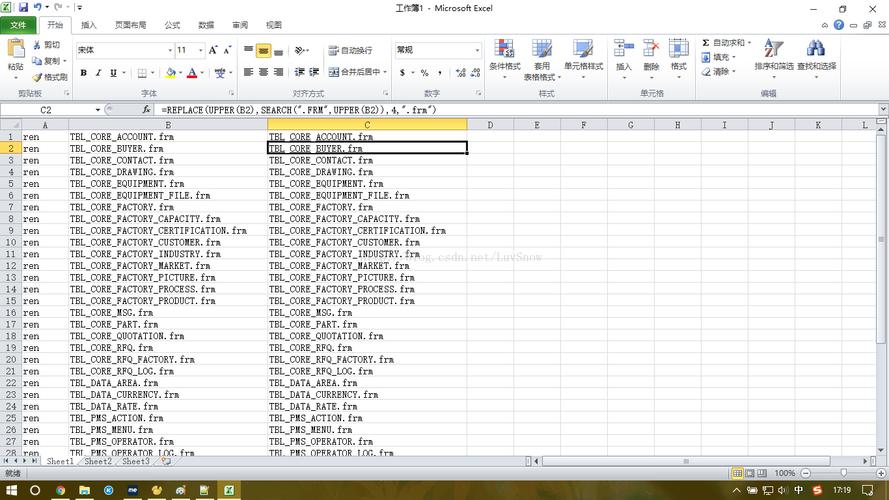This screenshot has height=500, width=889.
Task: Click the Excel Help question mark icon
Action: click(x=839, y=25)
